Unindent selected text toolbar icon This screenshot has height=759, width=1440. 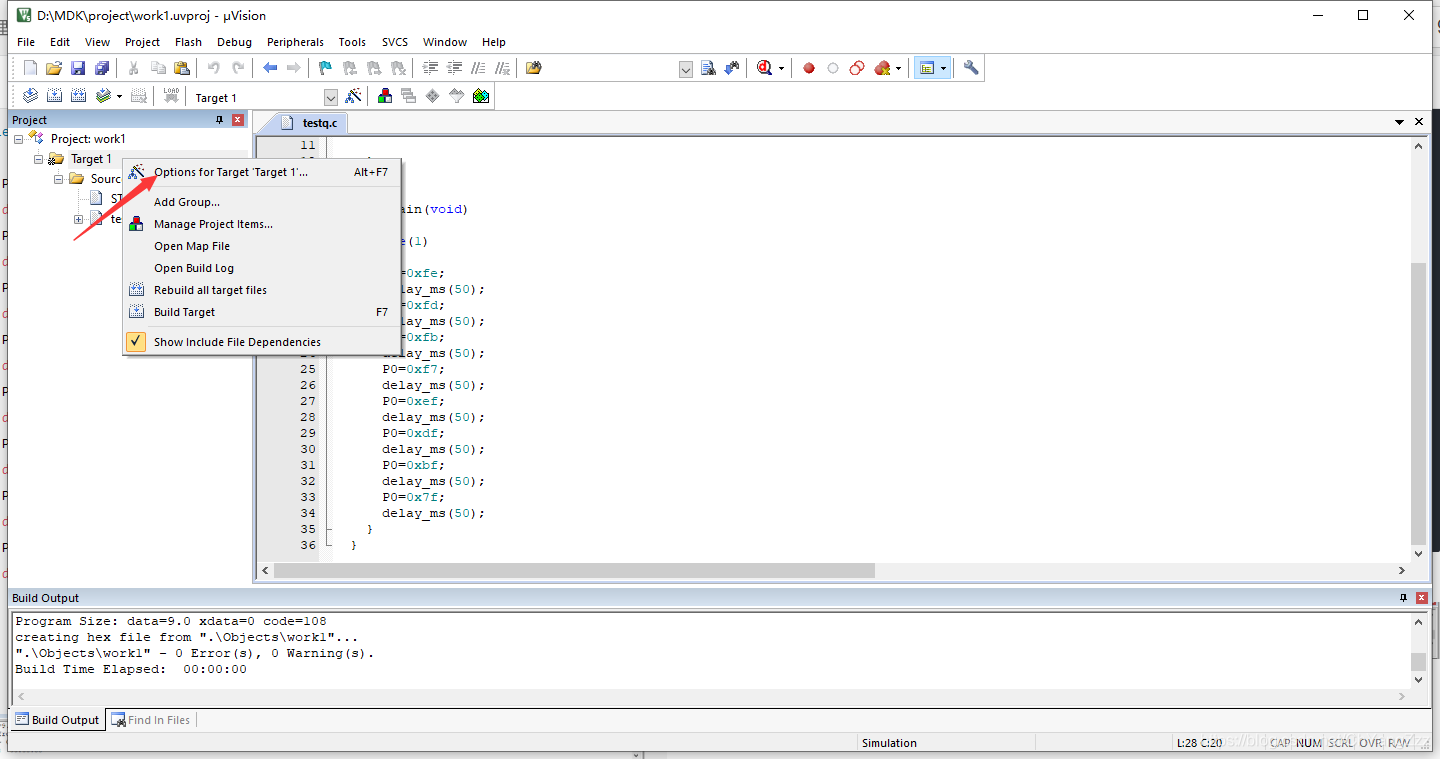455,68
